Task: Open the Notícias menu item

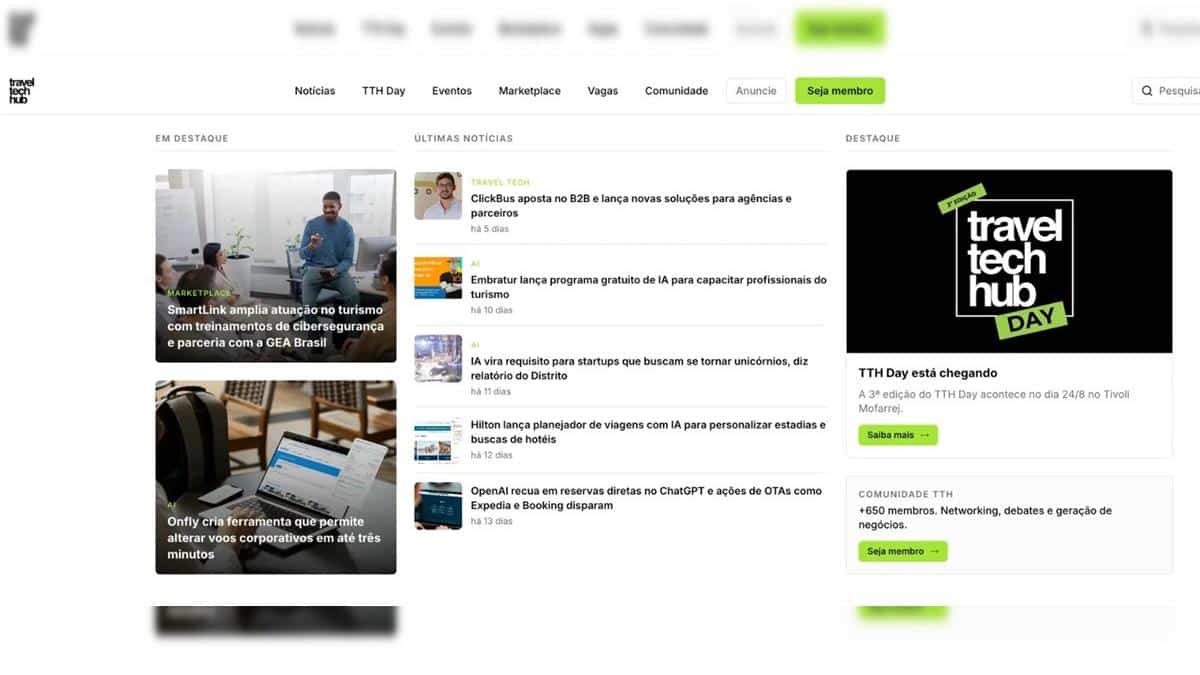Action: pos(315,91)
